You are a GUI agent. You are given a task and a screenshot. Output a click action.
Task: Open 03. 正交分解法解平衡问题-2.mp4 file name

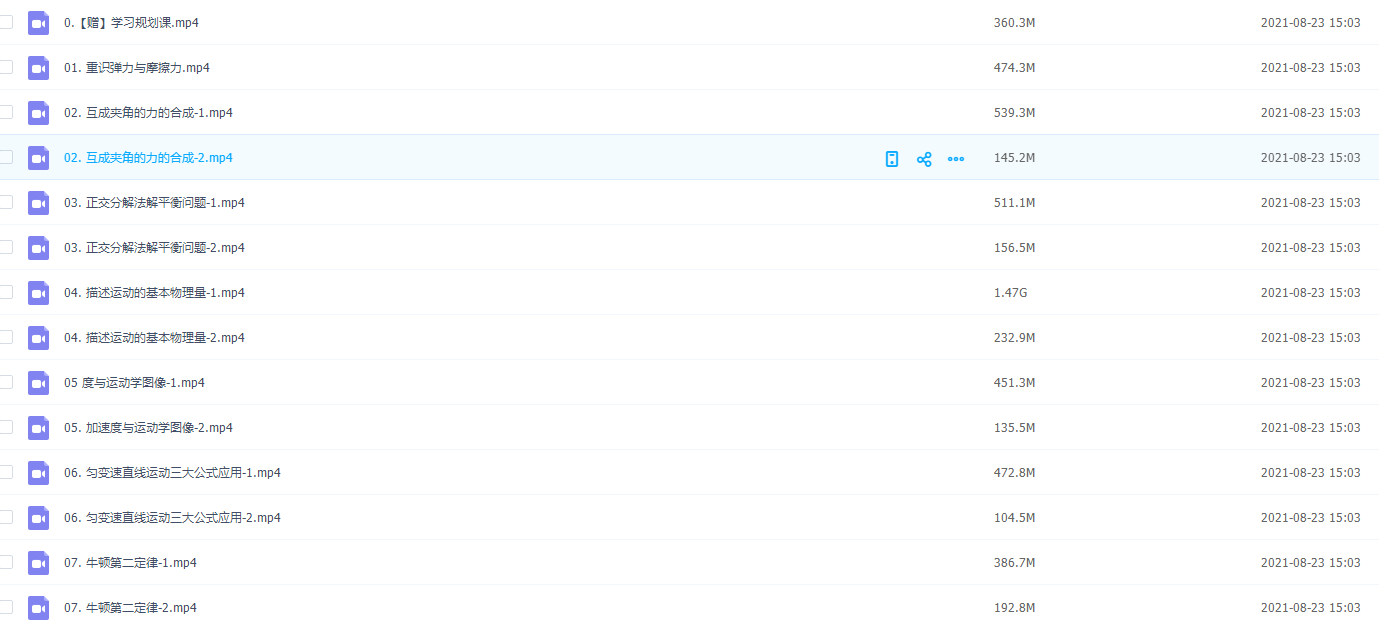(x=154, y=248)
